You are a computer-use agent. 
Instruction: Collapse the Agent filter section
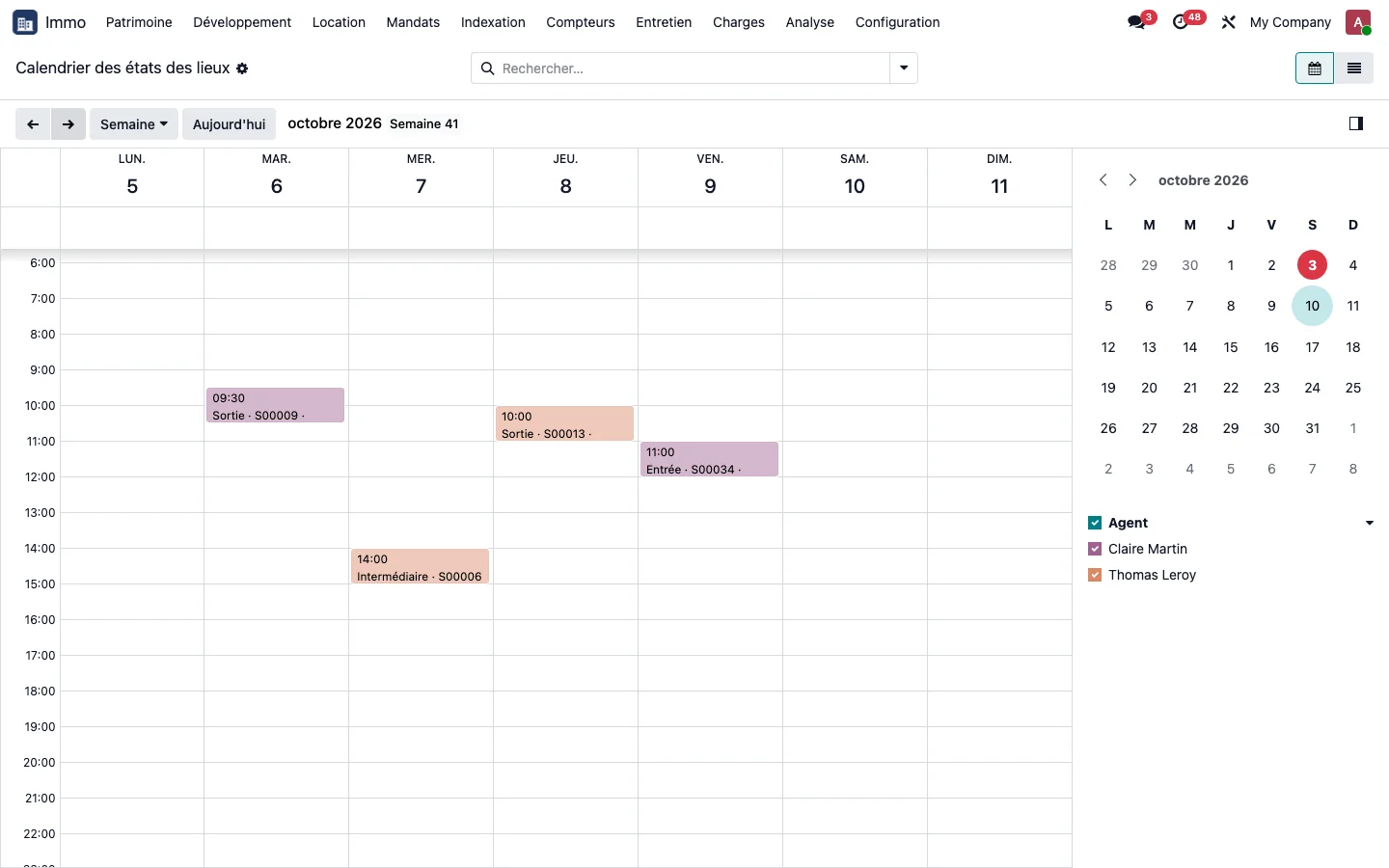1370,523
